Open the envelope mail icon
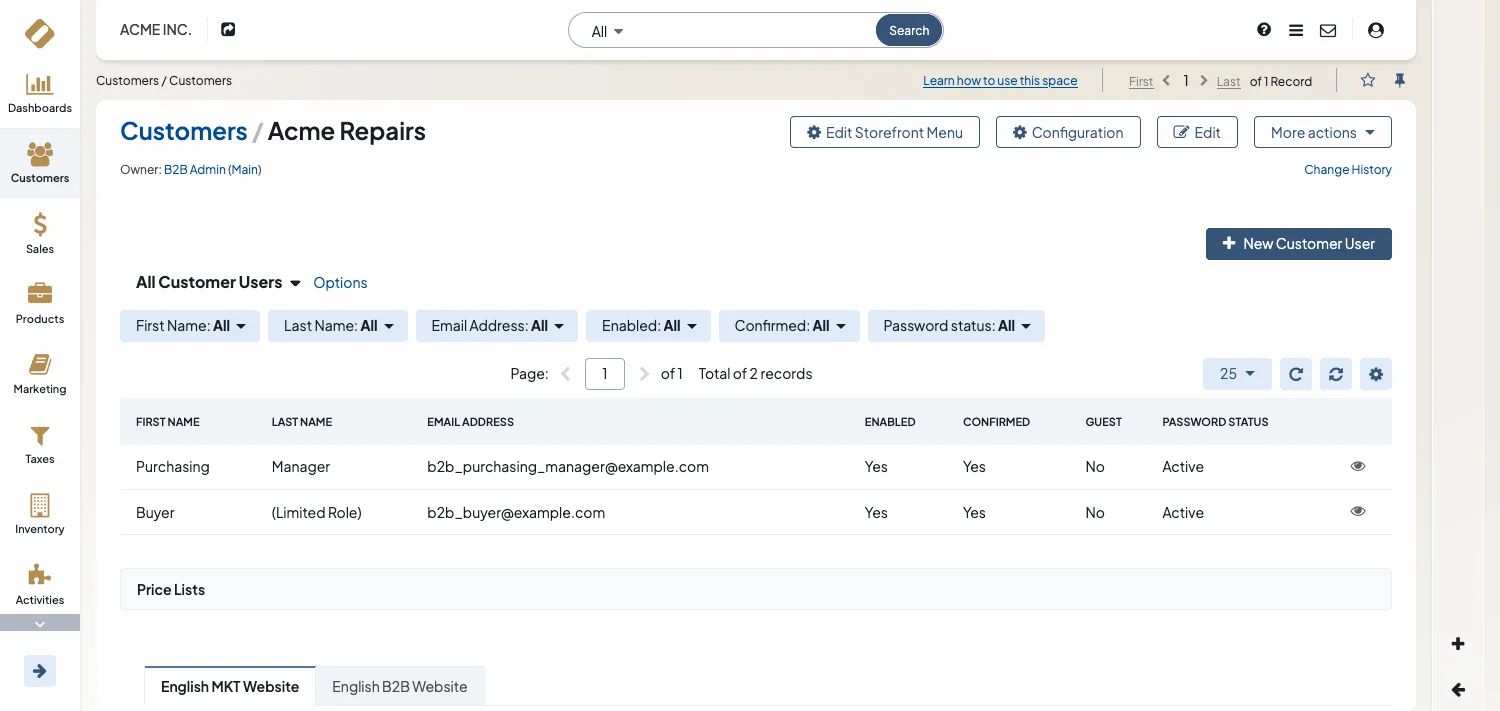Image resolution: width=1500 pixels, height=711 pixels. [x=1328, y=30]
